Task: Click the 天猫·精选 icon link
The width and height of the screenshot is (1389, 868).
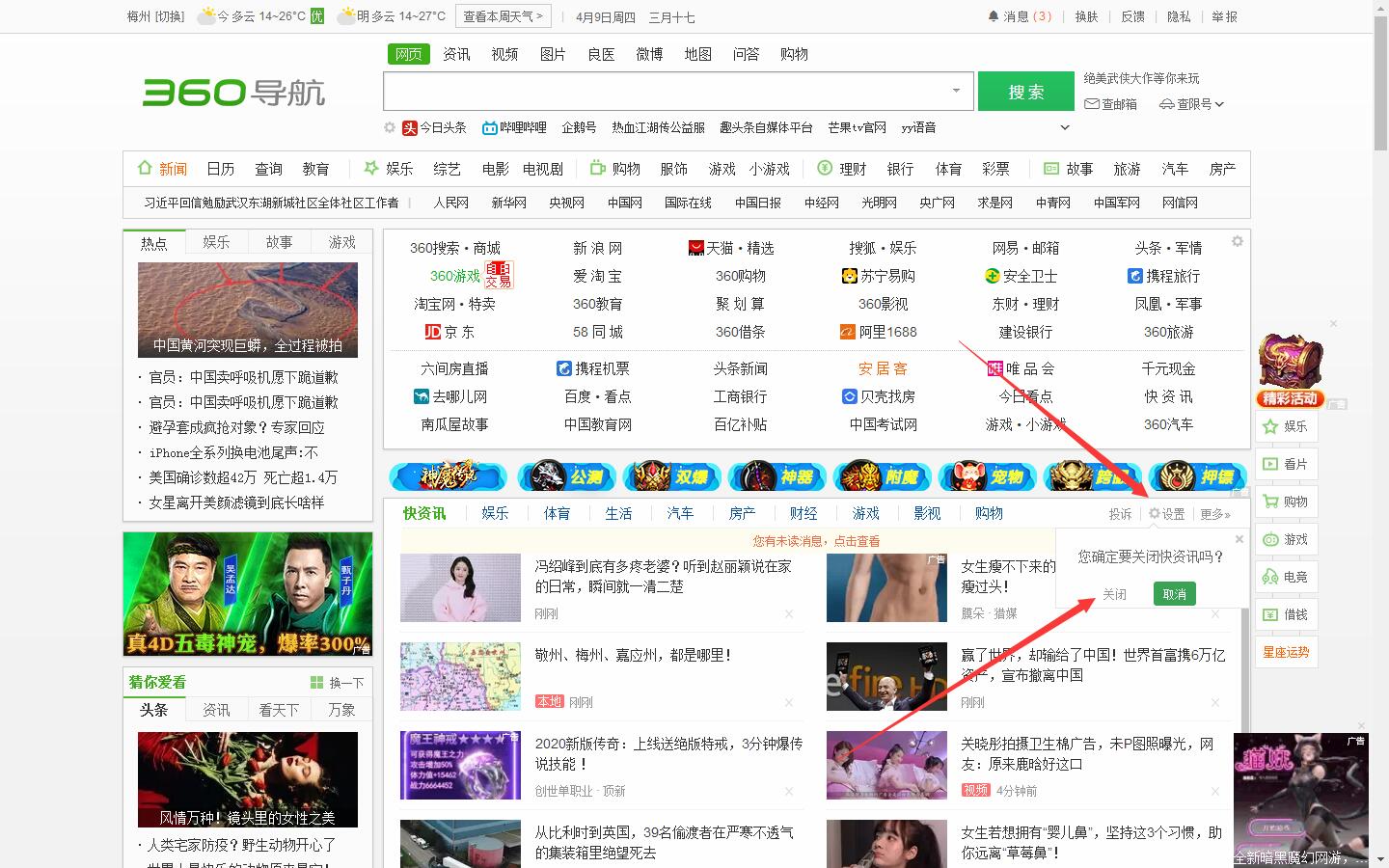Action: (x=696, y=248)
